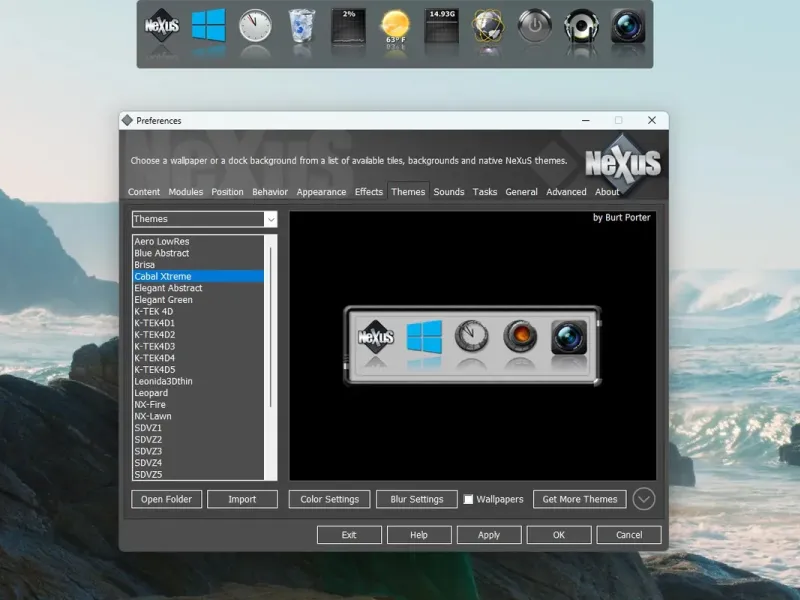The image size is (800, 600).
Task: Select the K-TEK4D5 theme
Action: 198,370
